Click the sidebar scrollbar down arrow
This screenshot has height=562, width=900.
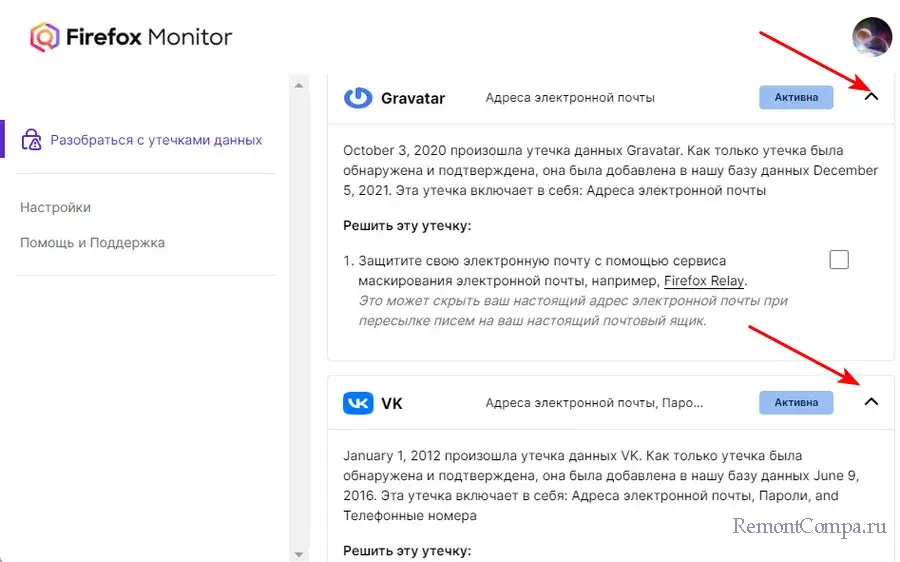pyautogui.click(x=297, y=553)
